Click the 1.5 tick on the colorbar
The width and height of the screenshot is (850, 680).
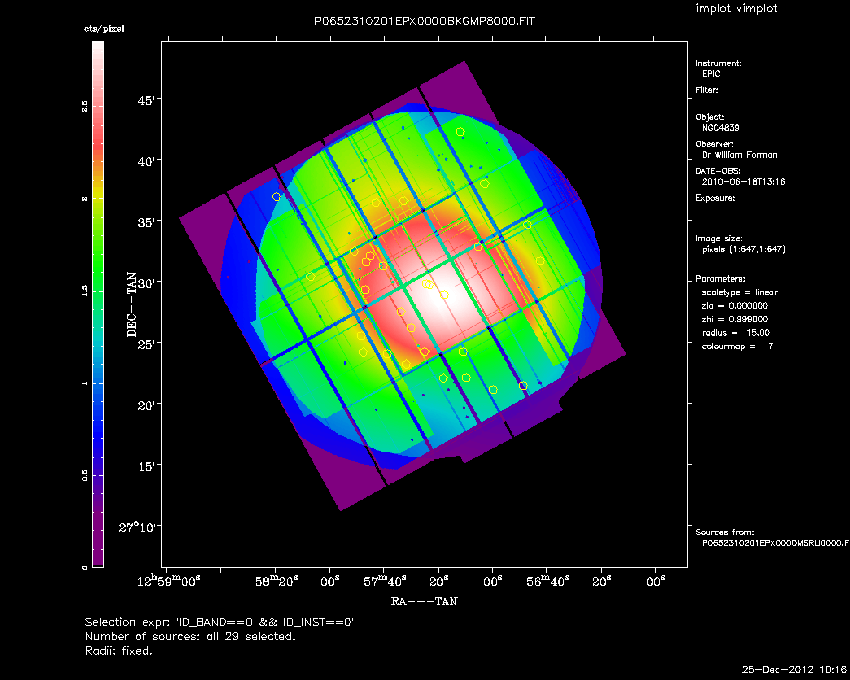point(85,291)
